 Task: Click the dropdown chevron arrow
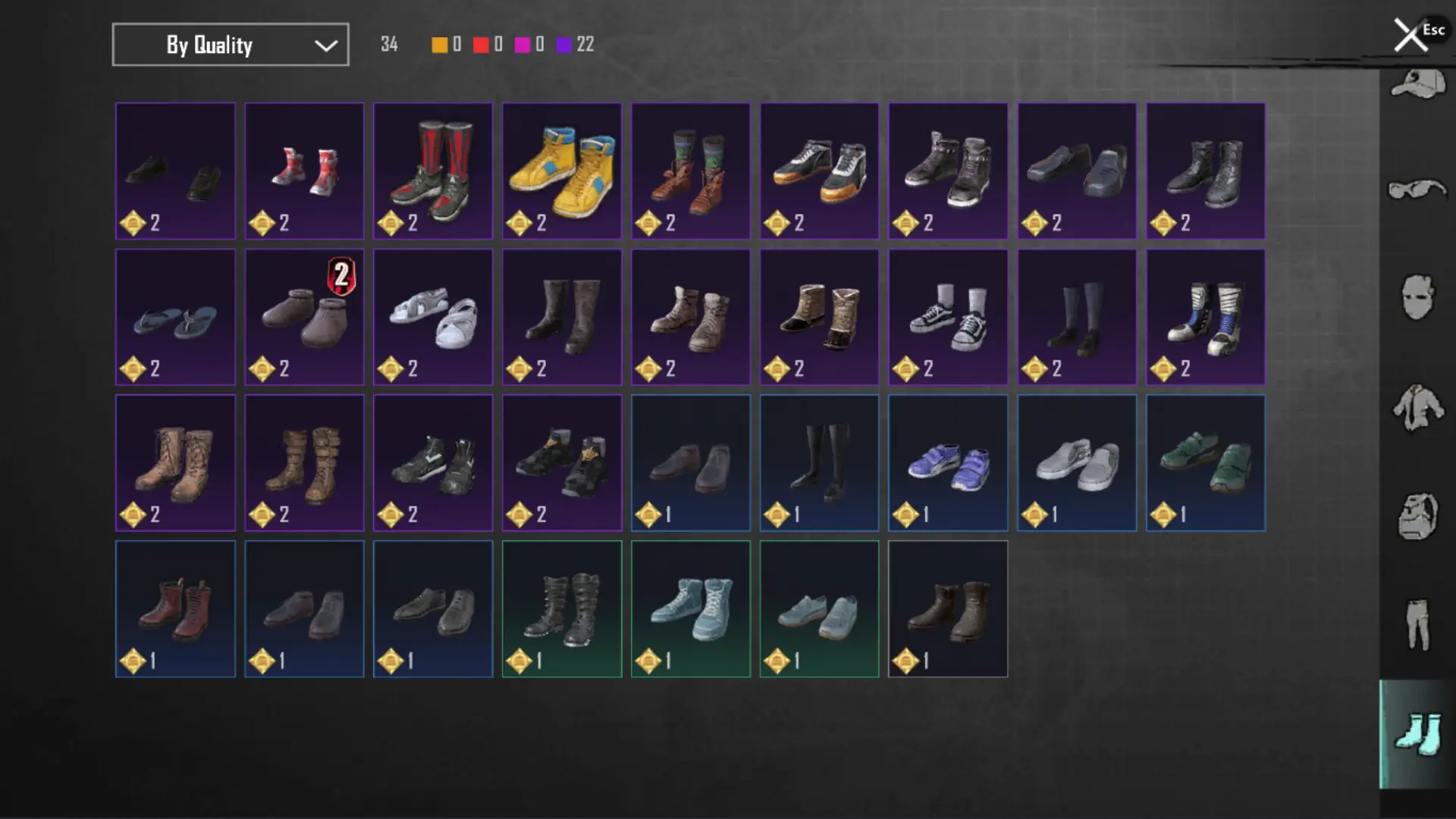coord(326,45)
